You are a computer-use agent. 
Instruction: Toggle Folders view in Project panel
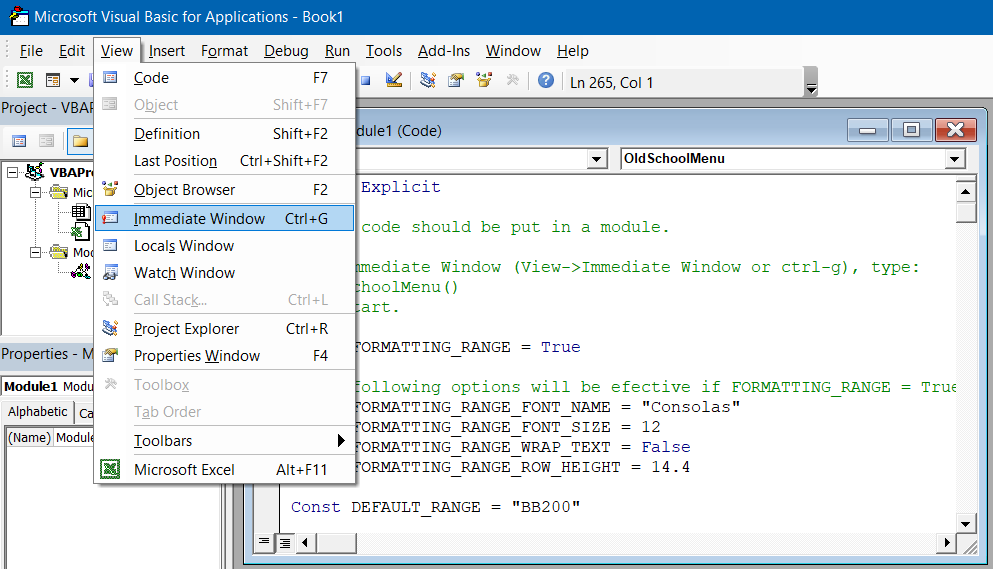(x=80, y=141)
